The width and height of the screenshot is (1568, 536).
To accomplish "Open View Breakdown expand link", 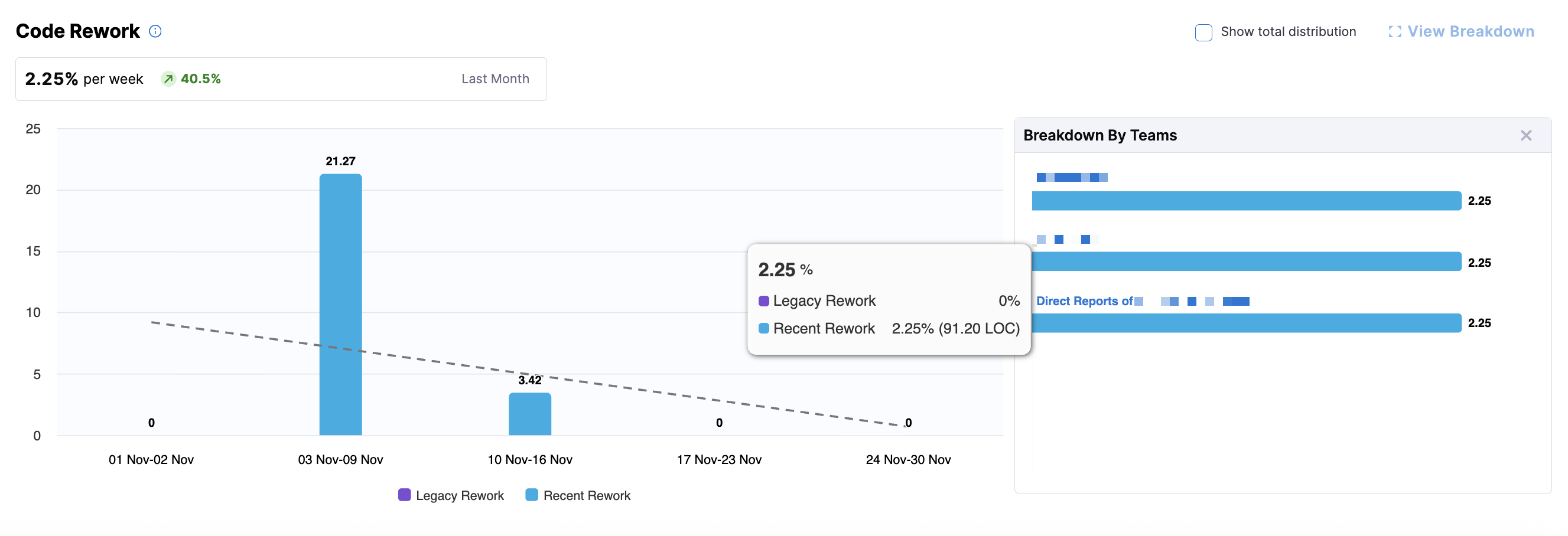I will (1470, 32).
